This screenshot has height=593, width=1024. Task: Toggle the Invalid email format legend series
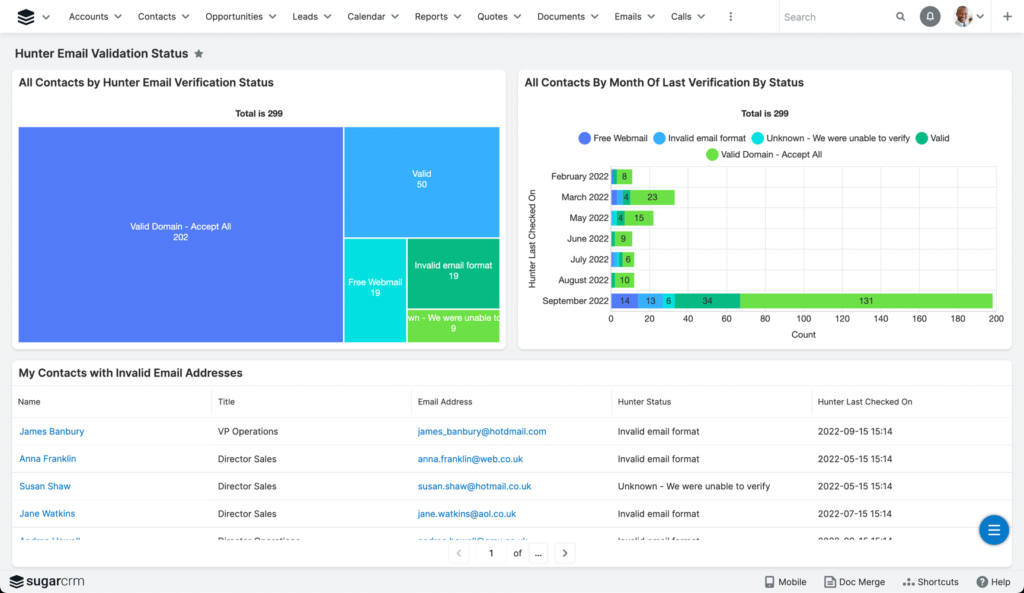(699, 138)
